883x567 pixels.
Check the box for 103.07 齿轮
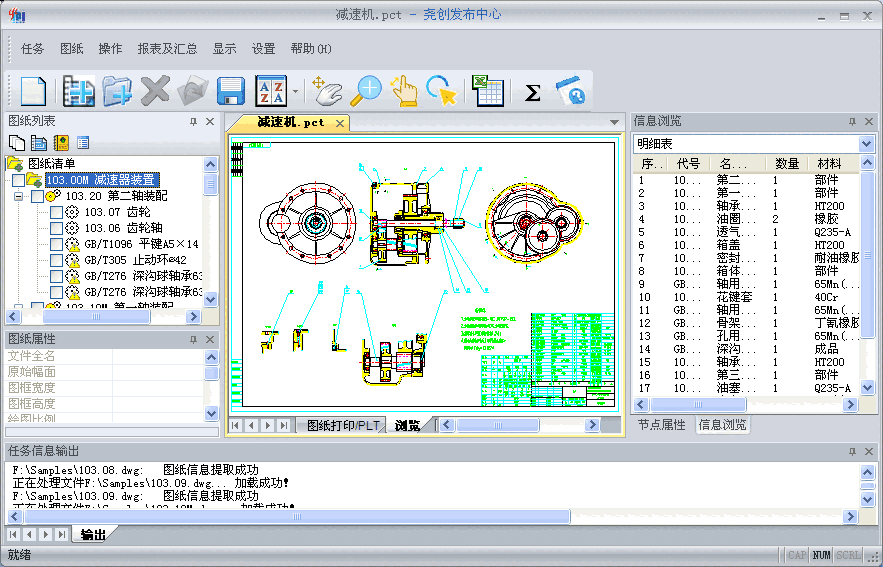click(56, 212)
